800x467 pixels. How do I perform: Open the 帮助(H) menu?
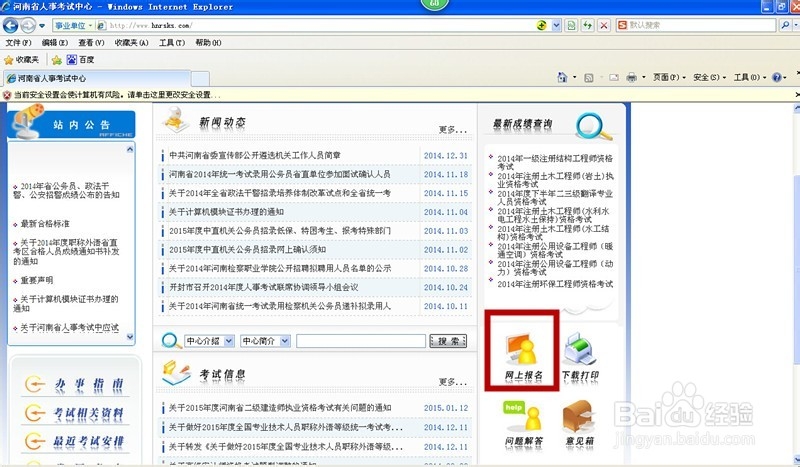208,43
